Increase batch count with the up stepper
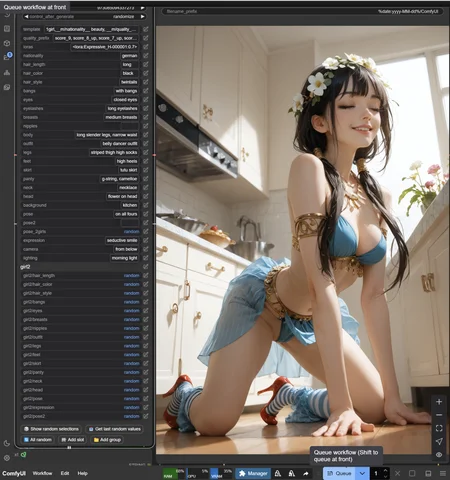Viewport: 450px width, 480px height. pyautogui.click(x=385, y=471)
